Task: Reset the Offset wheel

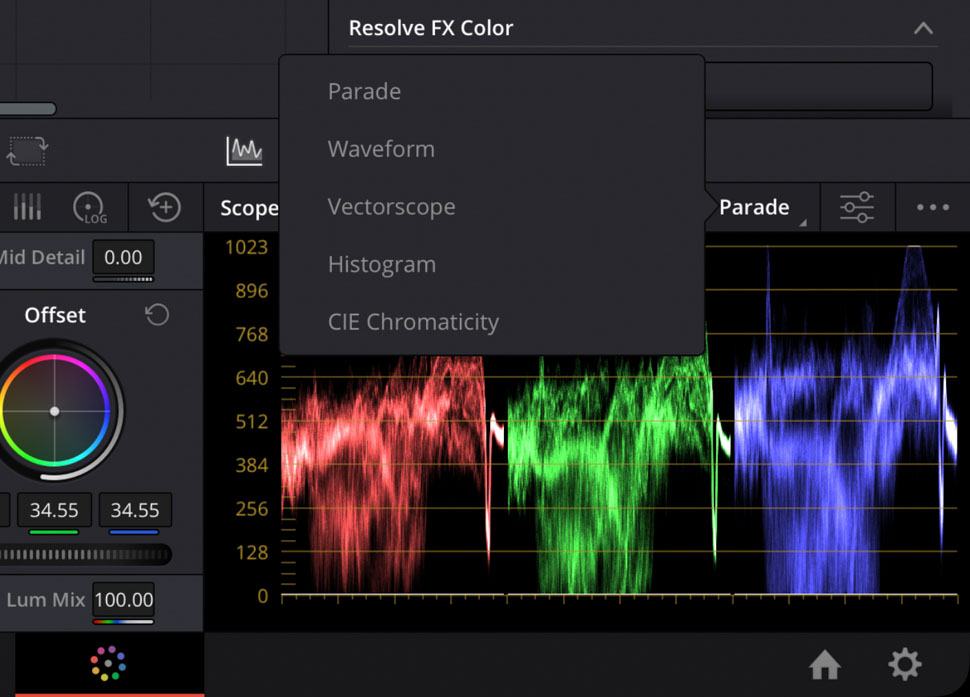Action: [157, 315]
